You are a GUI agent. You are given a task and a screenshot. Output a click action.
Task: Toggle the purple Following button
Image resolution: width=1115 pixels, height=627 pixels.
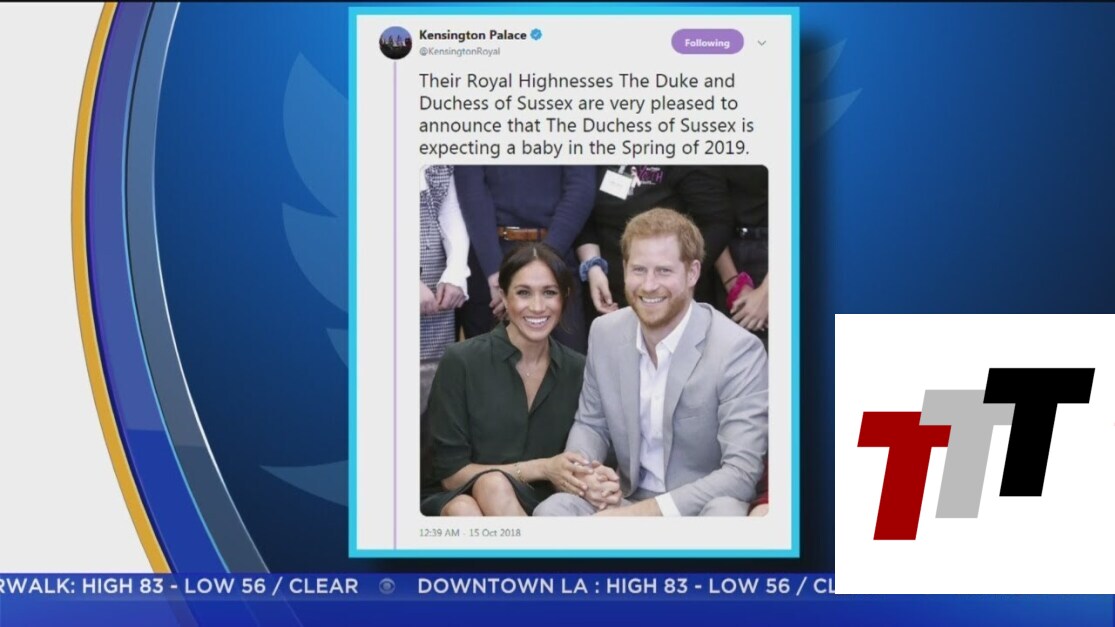707,43
